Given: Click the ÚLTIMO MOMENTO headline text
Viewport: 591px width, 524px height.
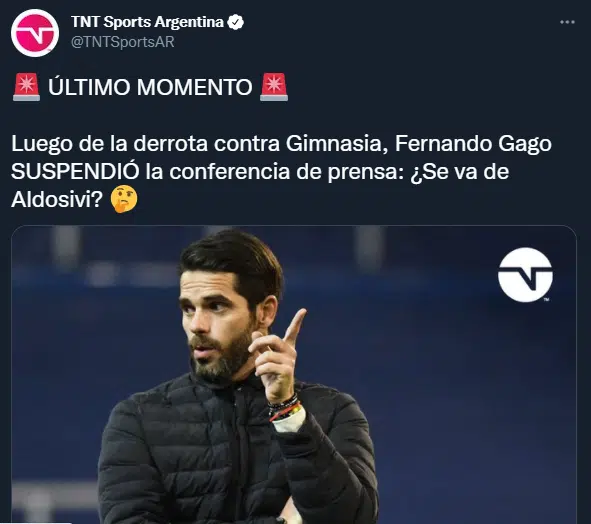Looking at the screenshot, I should coord(150,87).
